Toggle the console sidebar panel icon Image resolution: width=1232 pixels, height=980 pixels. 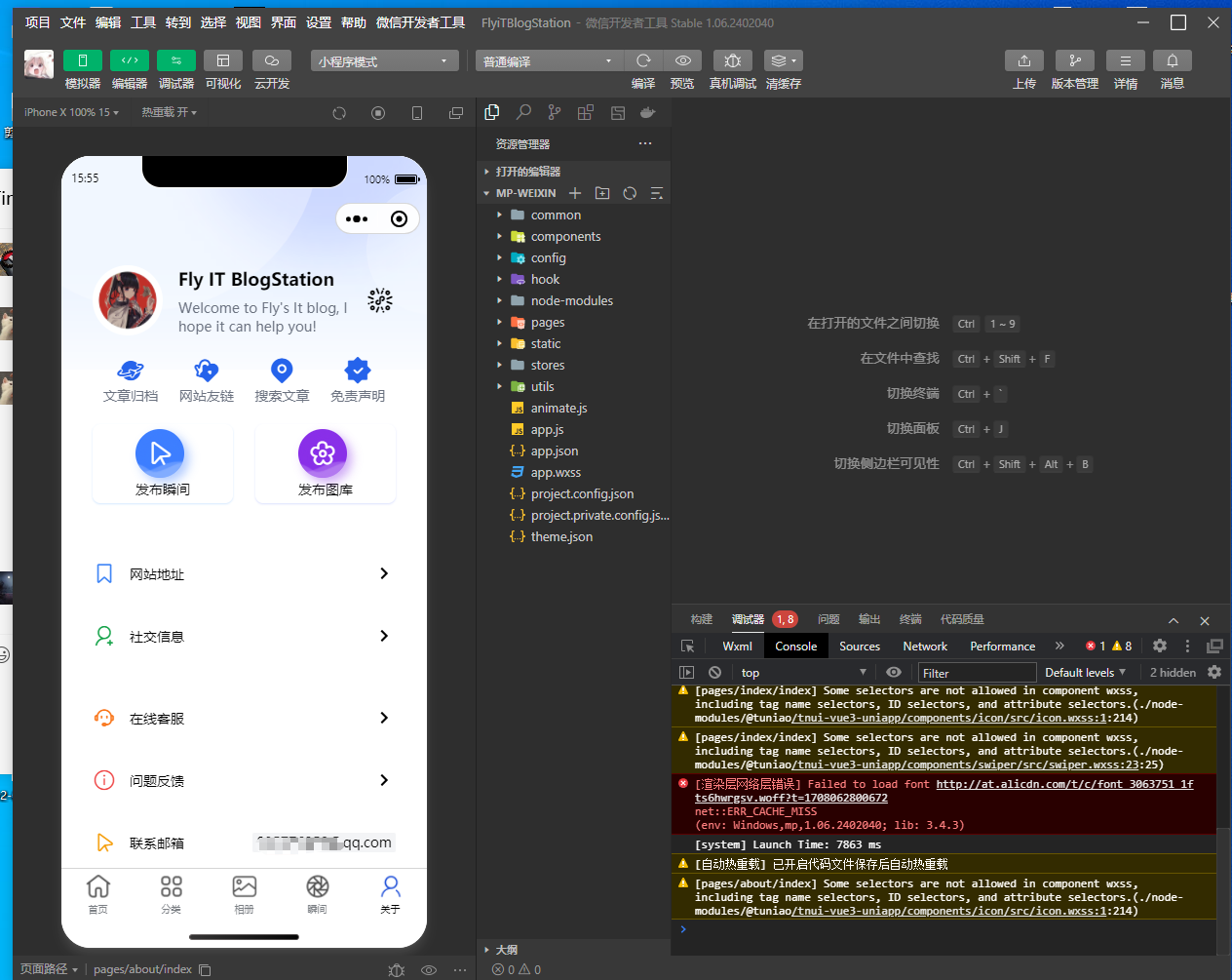687,672
